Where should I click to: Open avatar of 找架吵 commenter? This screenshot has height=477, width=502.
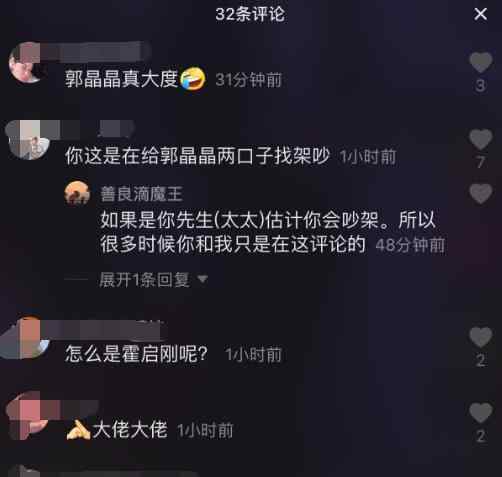(x=28, y=140)
